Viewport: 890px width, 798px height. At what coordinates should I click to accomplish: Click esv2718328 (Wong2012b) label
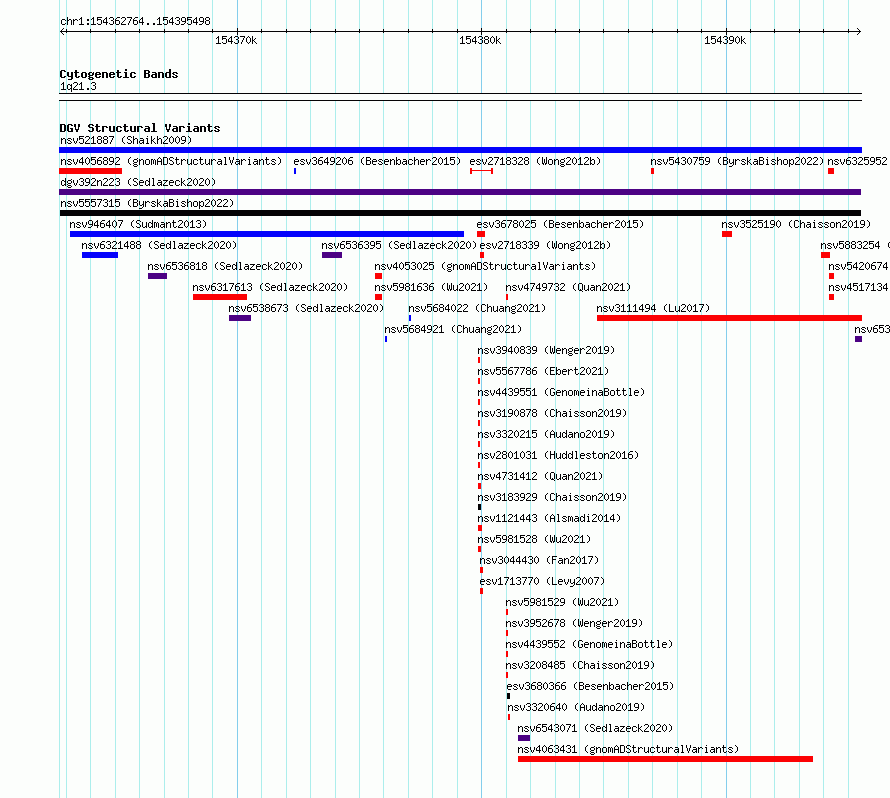[535, 161]
